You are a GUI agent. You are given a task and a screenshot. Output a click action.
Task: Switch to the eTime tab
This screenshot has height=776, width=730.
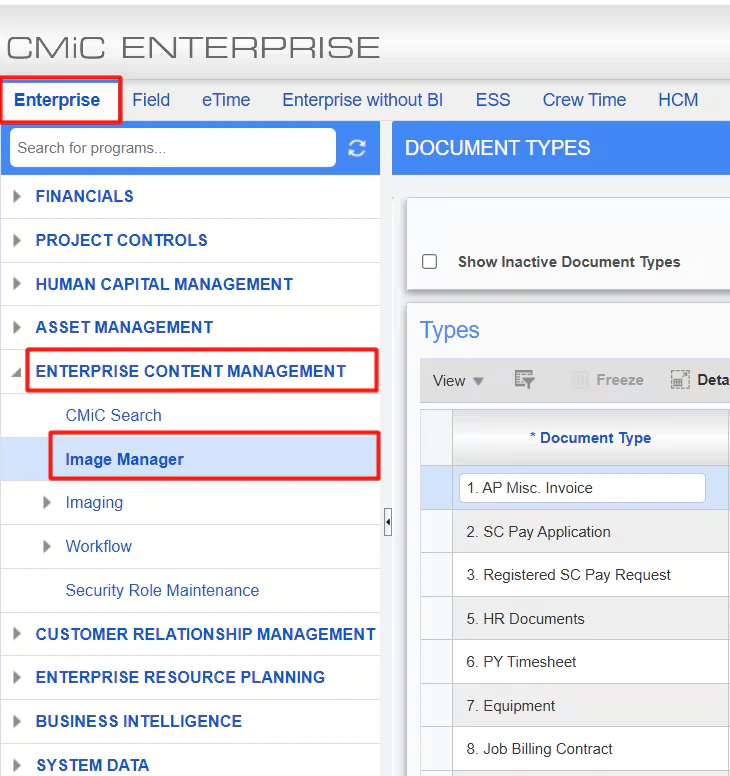226,100
